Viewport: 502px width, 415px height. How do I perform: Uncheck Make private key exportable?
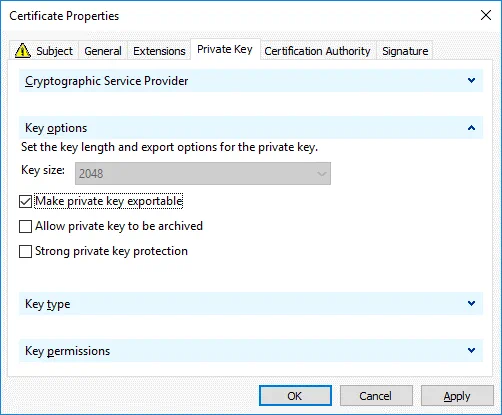(x=25, y=201)
